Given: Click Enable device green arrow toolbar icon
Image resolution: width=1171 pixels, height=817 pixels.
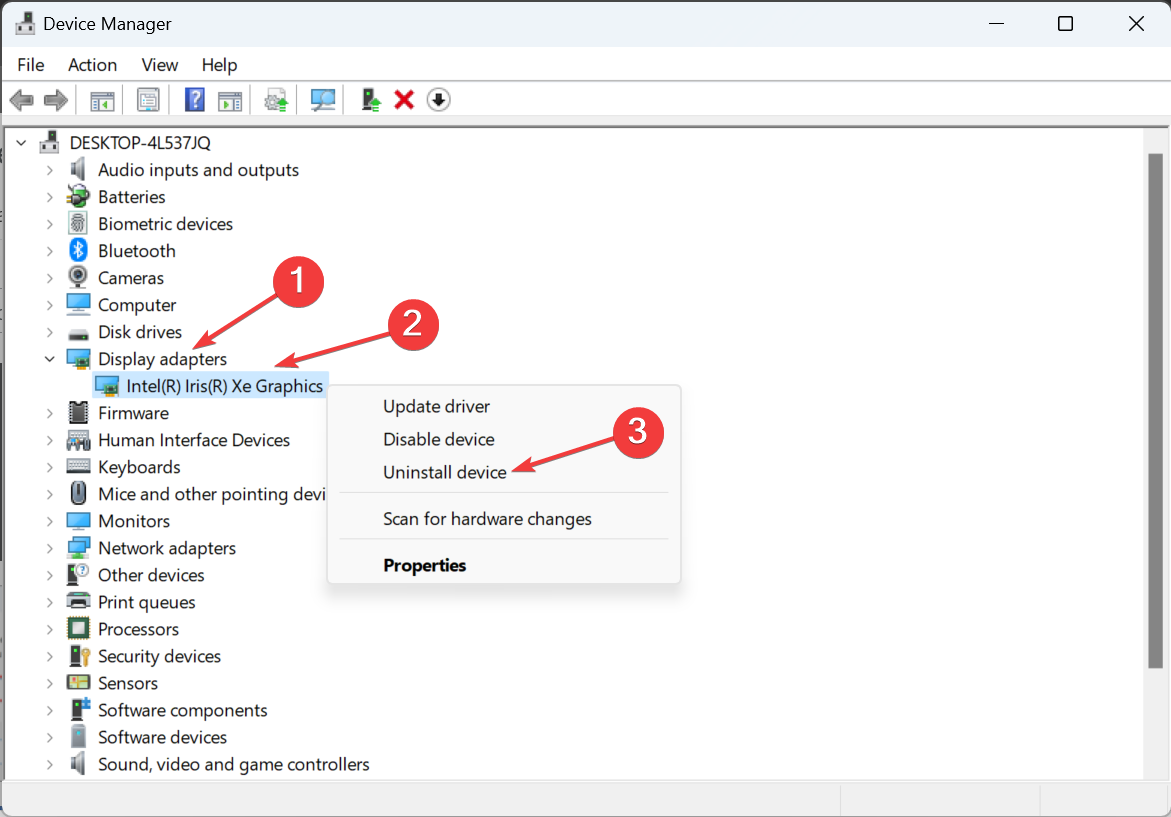Looking at the screenshot, I should (x=370, y=100).
